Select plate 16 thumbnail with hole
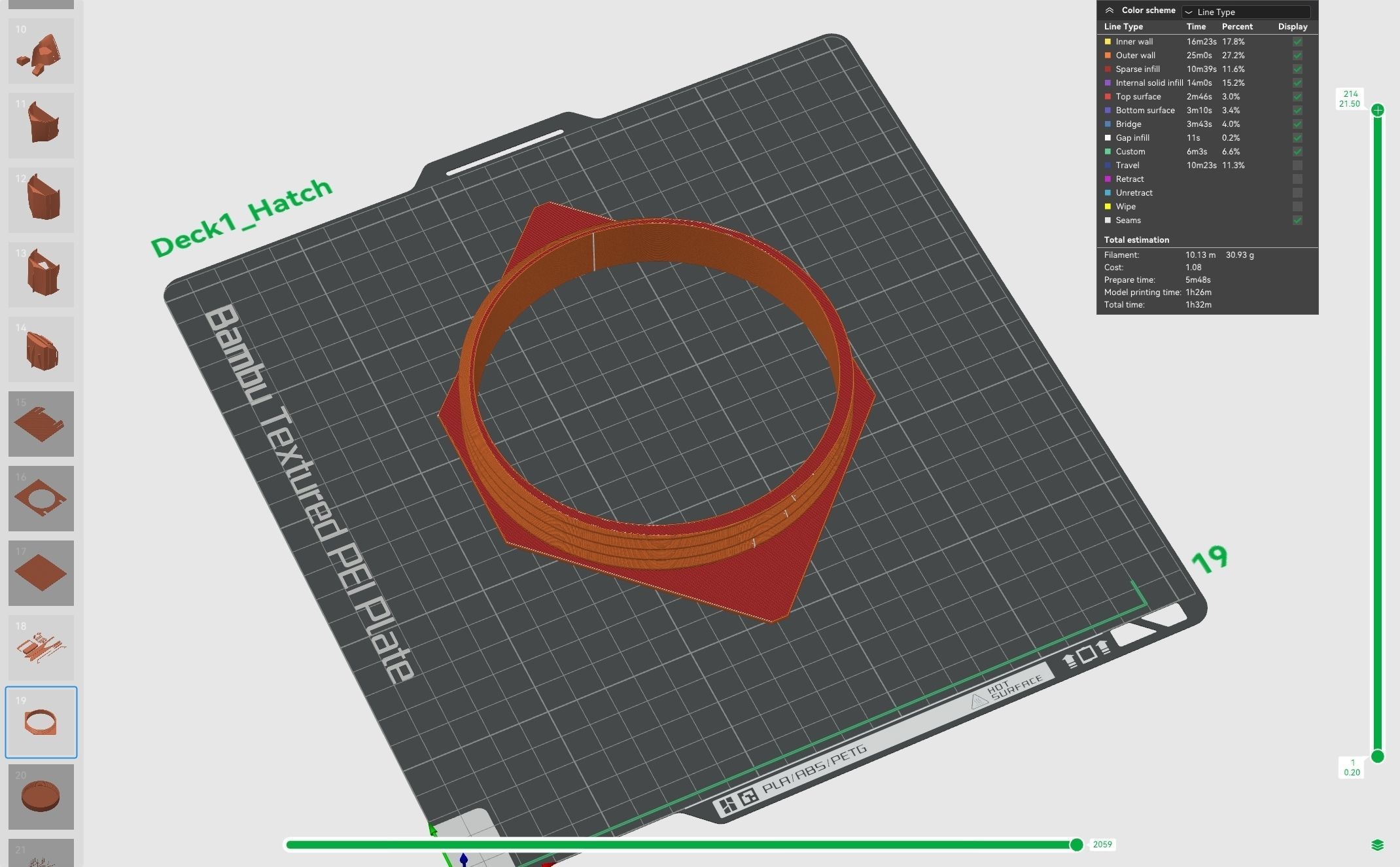Image resolution: width=1400 pixels, height=867 pixels. point(41,499)
